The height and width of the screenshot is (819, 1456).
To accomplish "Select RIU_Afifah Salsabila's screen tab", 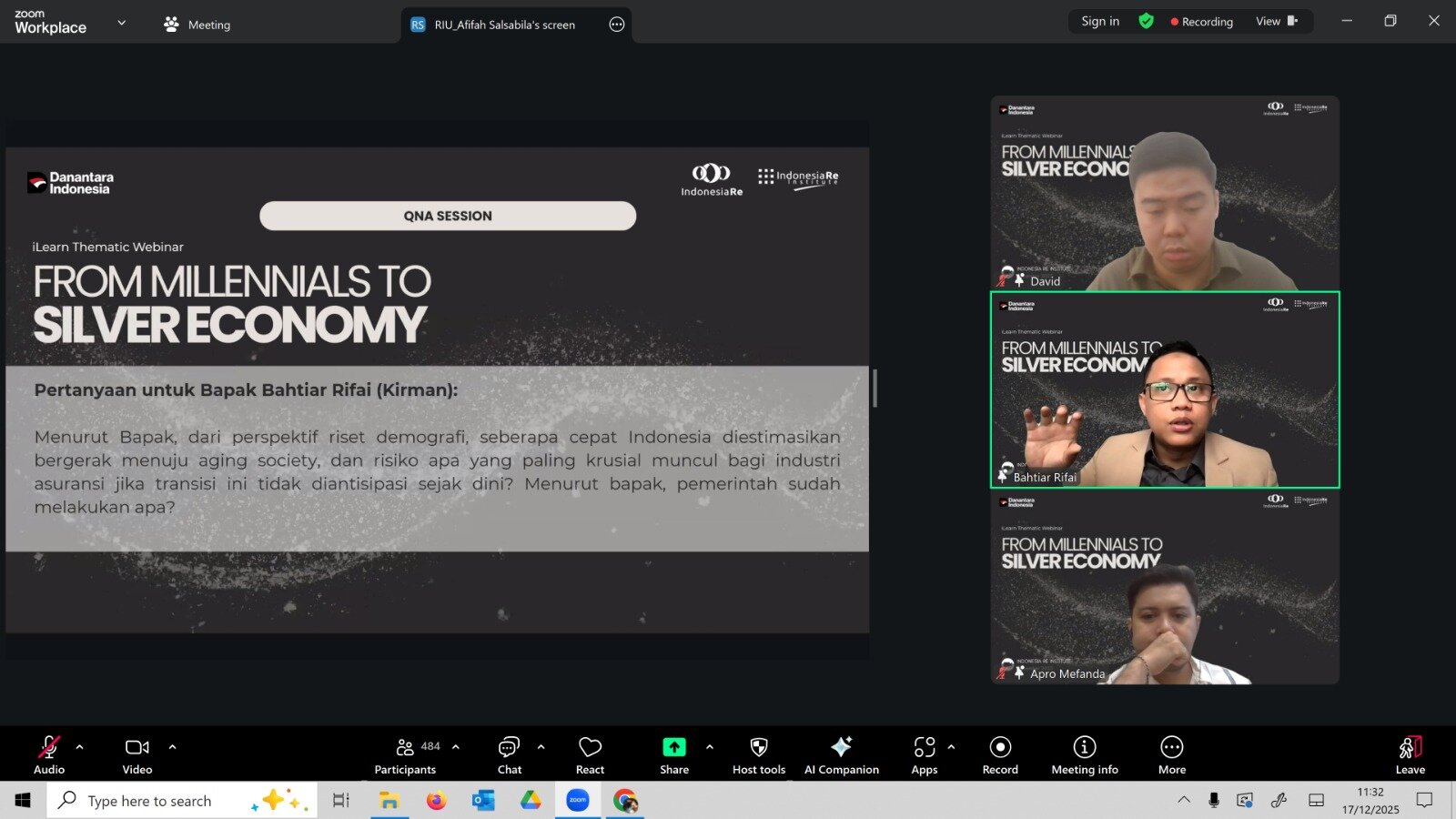I will pos(504,25).
